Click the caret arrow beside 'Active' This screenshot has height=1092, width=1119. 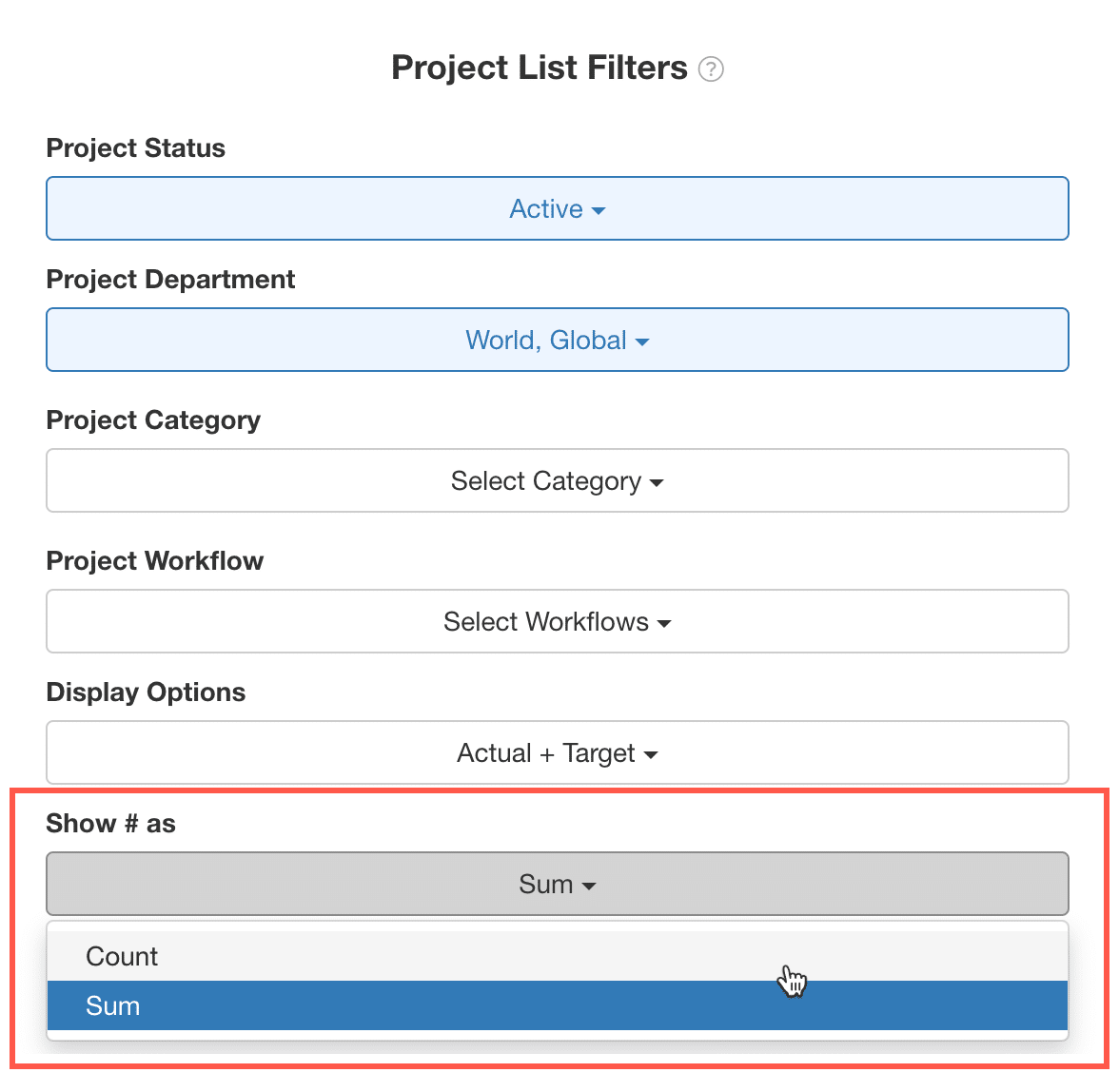[x=599, y=210]
